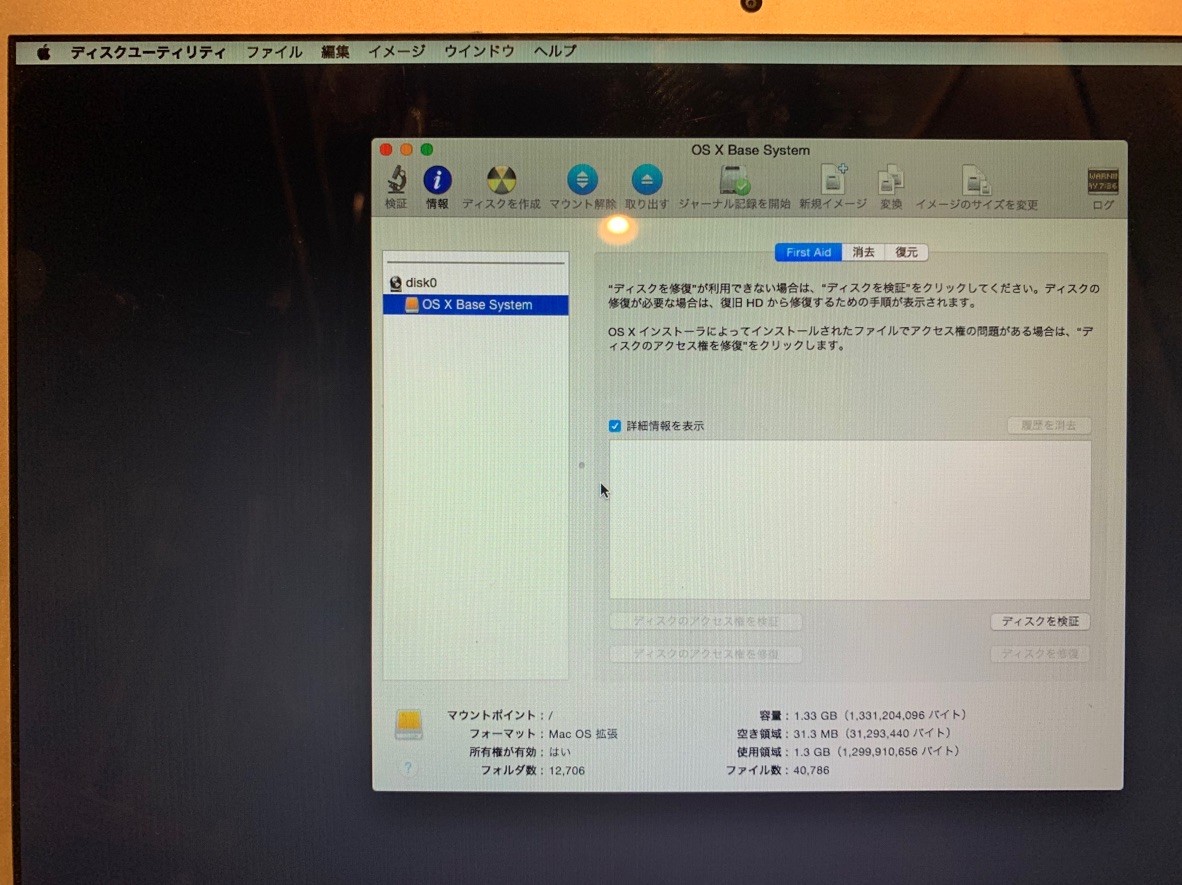Click inside the details log text area
This screenshot has width=1182, height=885.
coord(850,520)
